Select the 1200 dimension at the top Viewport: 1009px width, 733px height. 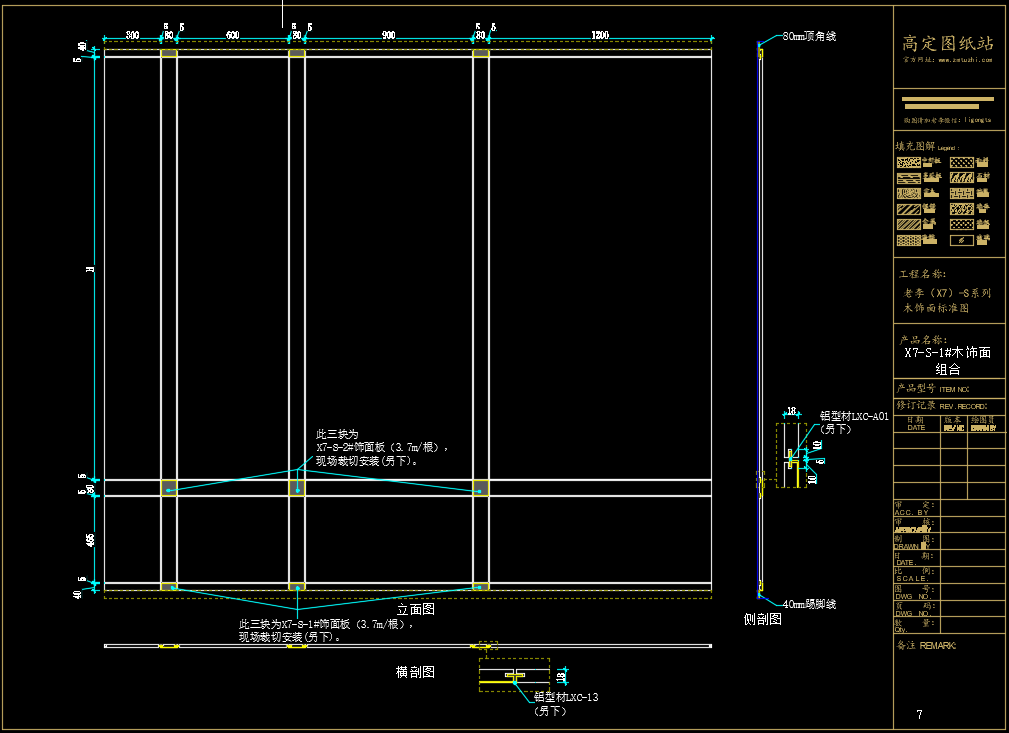(599, 36)
